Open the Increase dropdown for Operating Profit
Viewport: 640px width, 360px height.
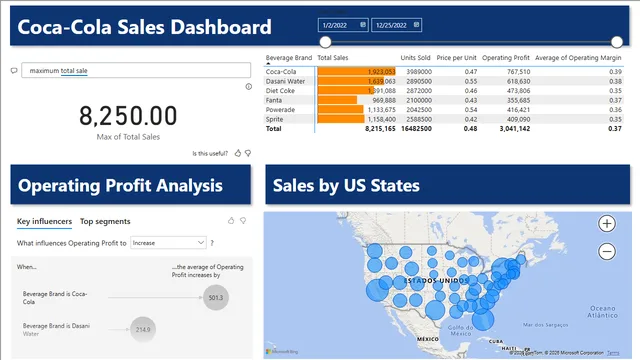tap(168, 243)
